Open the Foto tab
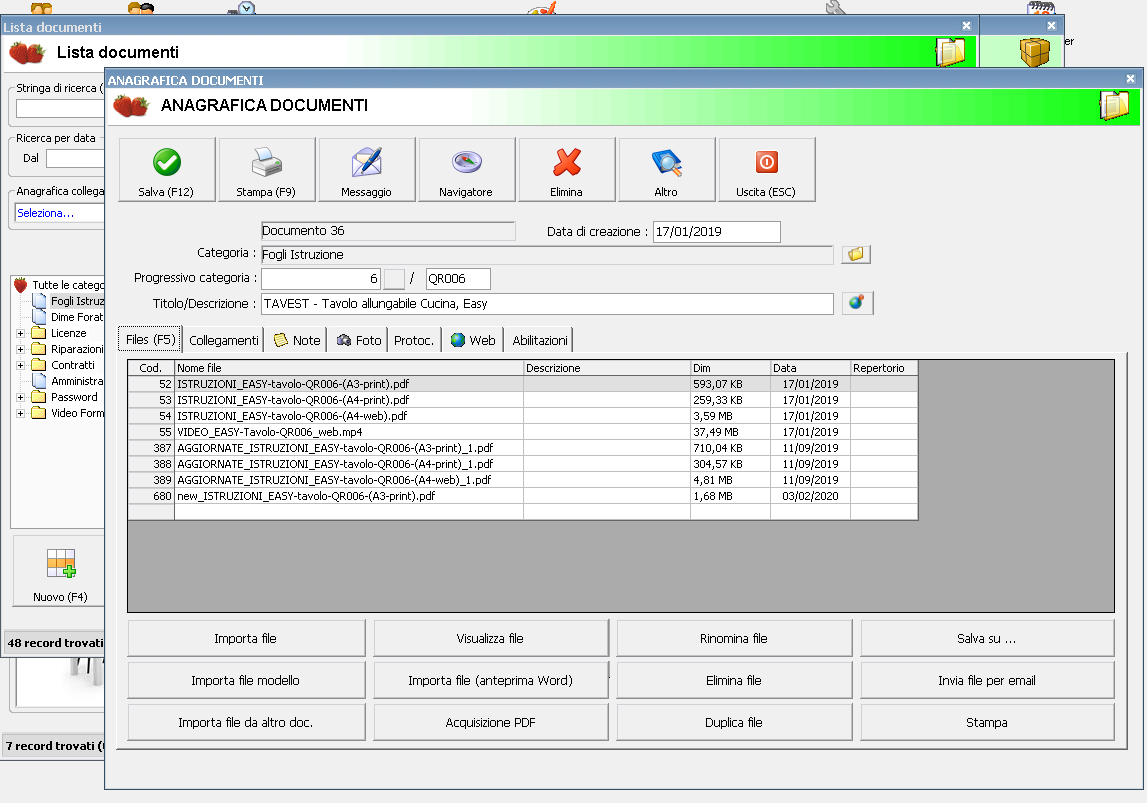The width and height of the screenshot is (1147, 803). pos(359,340)
